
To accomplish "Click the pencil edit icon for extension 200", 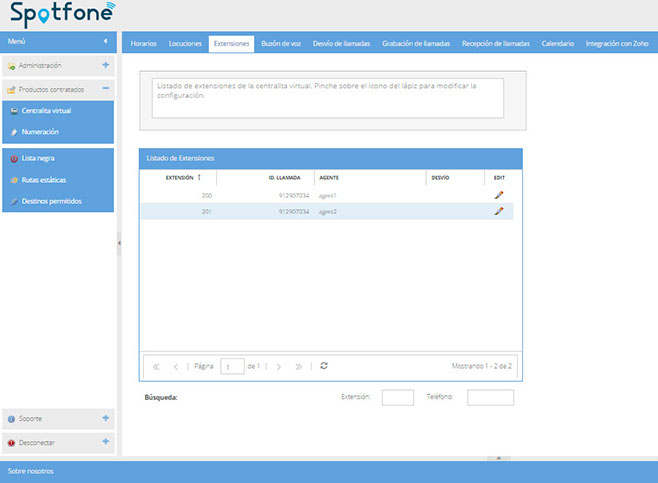I will point(499,196).
